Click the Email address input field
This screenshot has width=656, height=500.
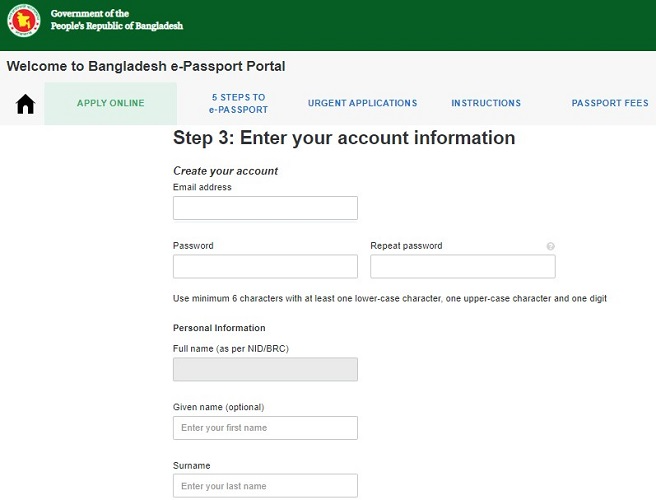click(265, 208)
